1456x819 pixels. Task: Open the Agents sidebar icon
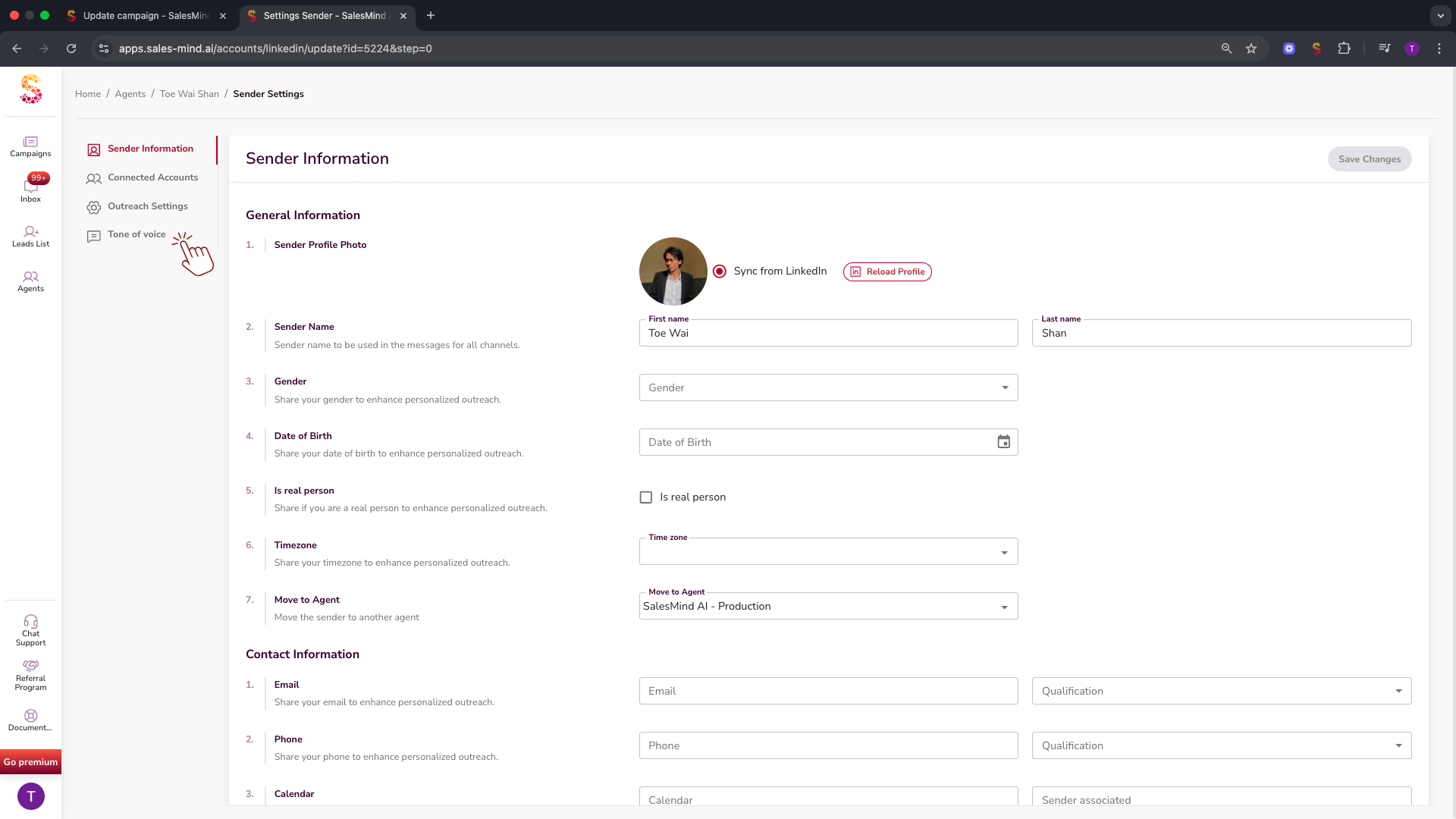[x=30, y=281]
